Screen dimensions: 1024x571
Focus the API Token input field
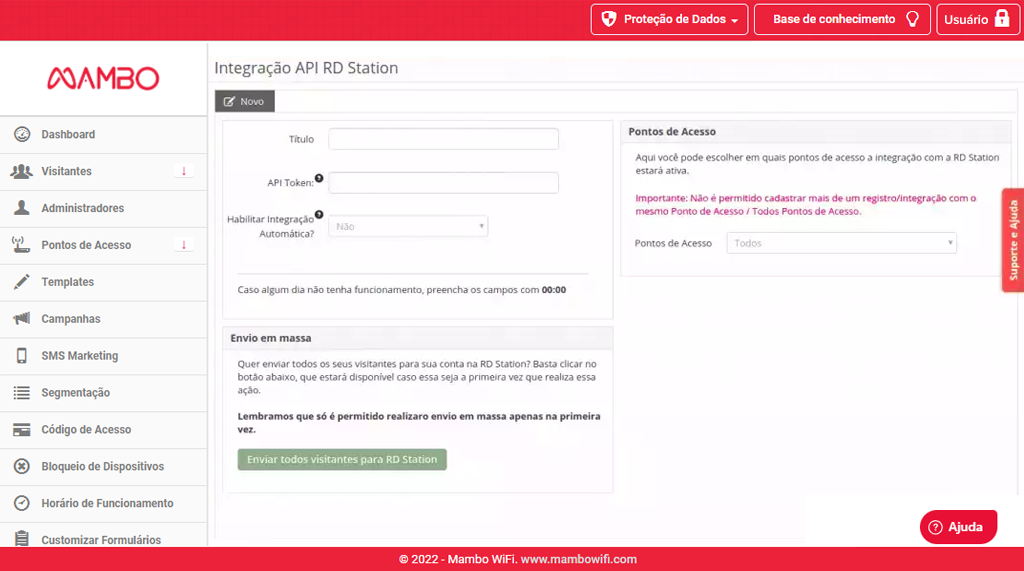[443, 183]
